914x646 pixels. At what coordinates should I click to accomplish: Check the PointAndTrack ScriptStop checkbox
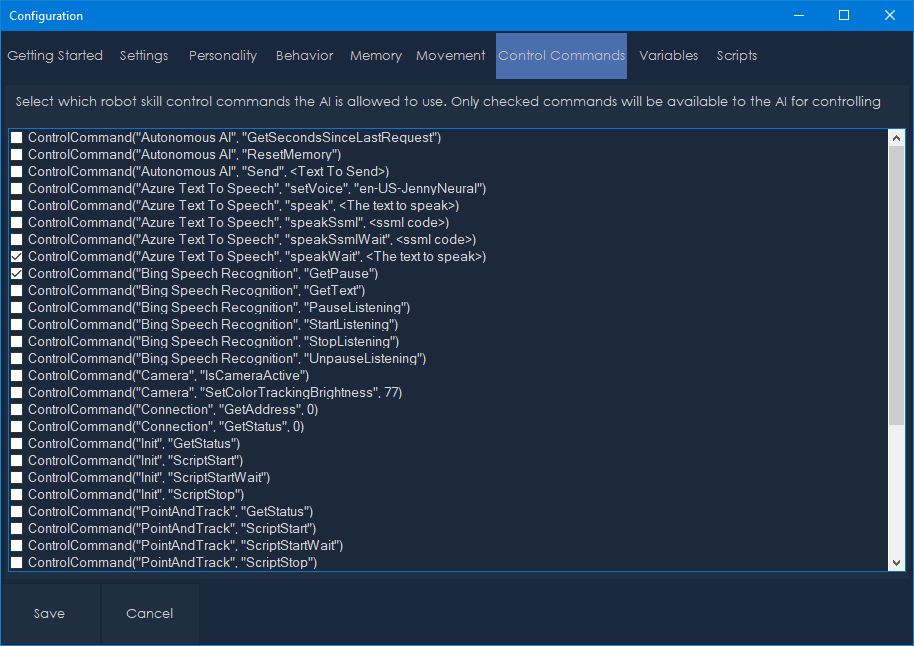click(16, 563)
